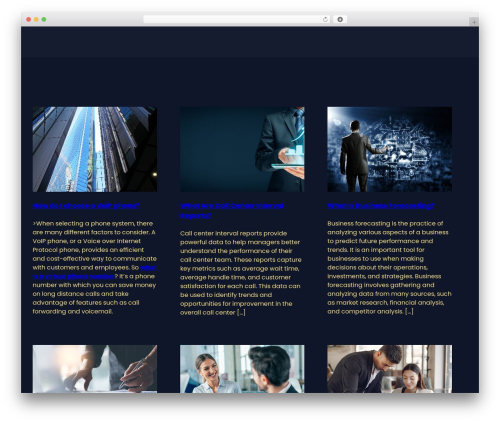Click the hands signing document thumbnail
The image size is (500, 423).
[95, 369]
